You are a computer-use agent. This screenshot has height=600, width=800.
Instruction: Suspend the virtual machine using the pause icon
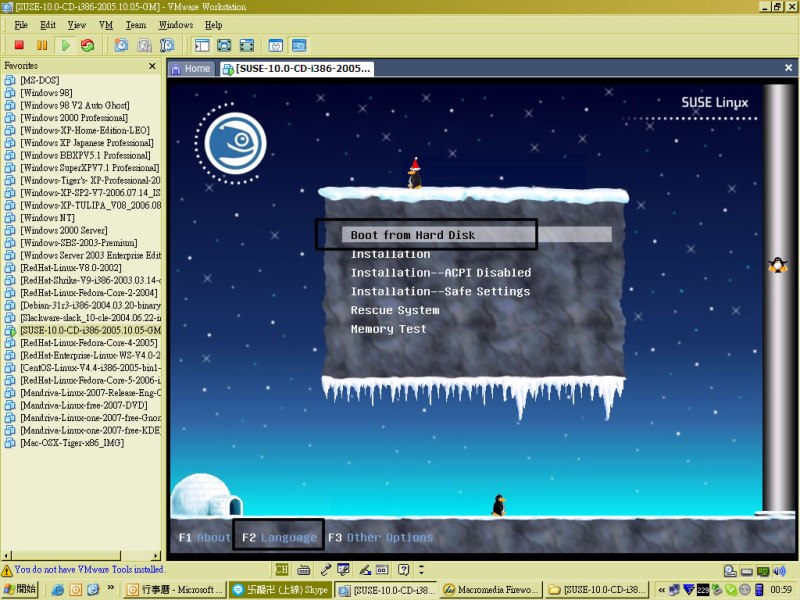tap(42, 45)
